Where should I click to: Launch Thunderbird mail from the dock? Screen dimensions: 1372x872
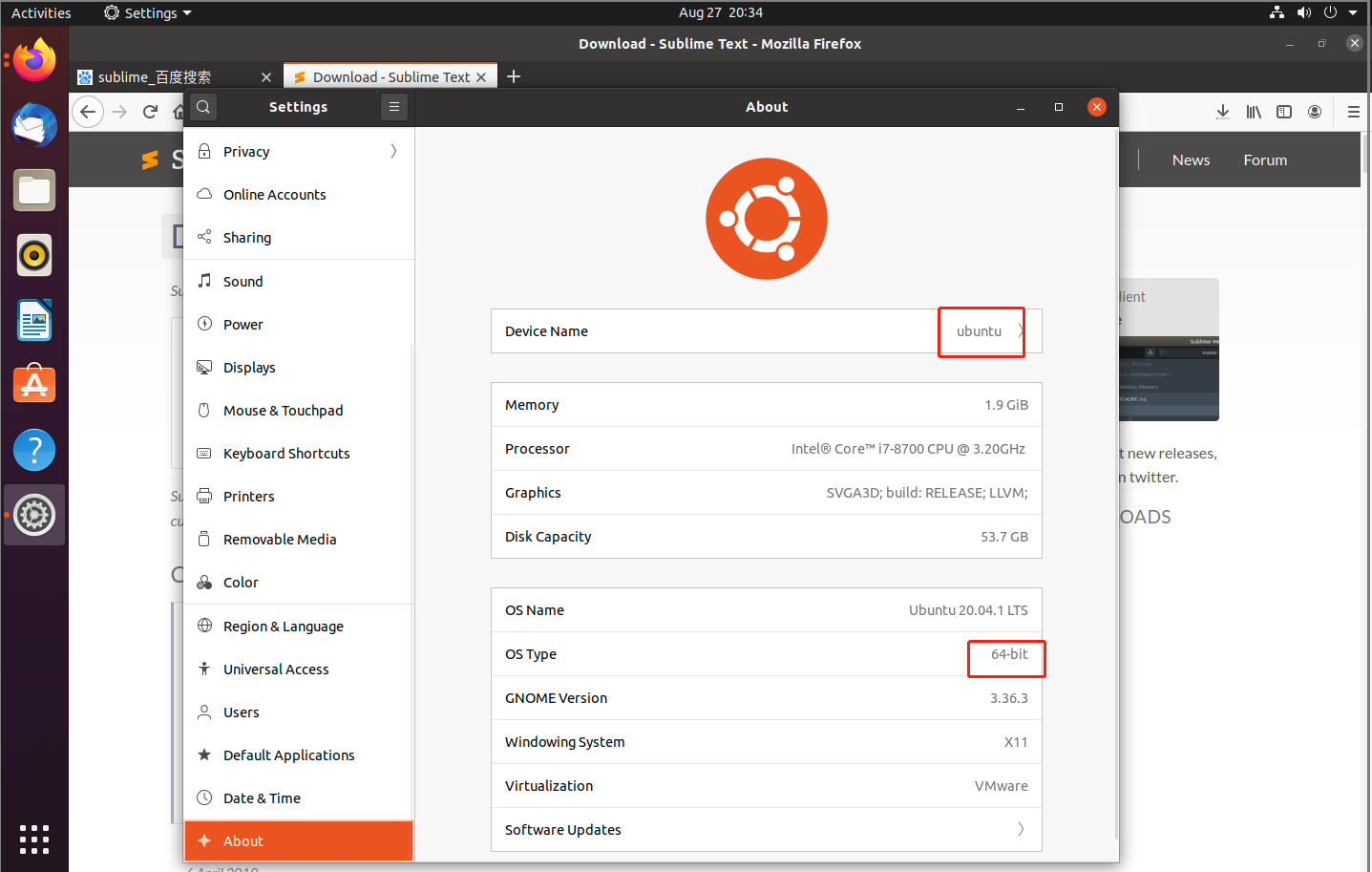click(x=34, y=125)
